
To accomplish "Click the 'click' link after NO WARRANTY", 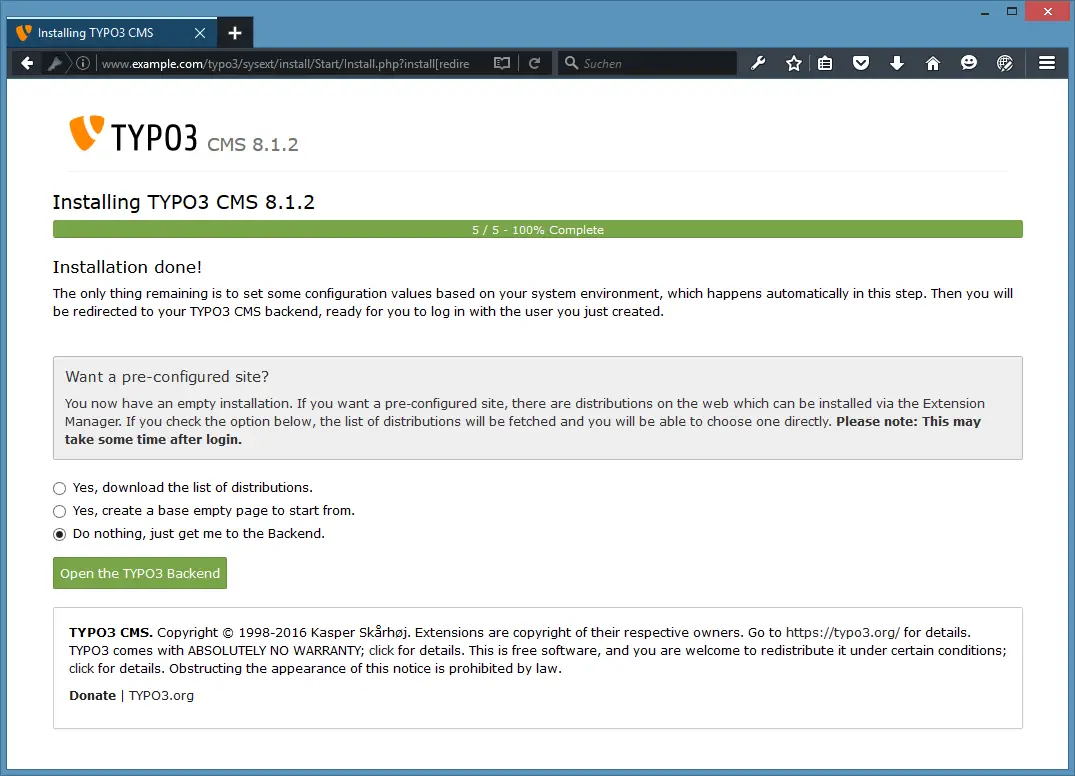I will (381, 650).
